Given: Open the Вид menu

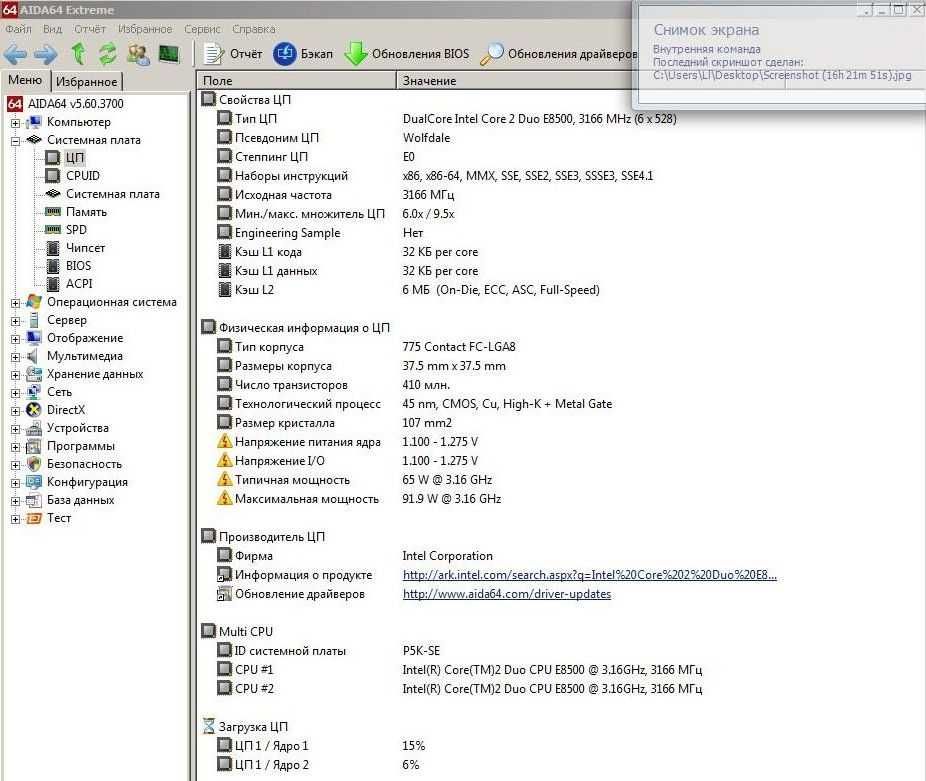Looking at the screenshot, I should [x=52, y=29].
